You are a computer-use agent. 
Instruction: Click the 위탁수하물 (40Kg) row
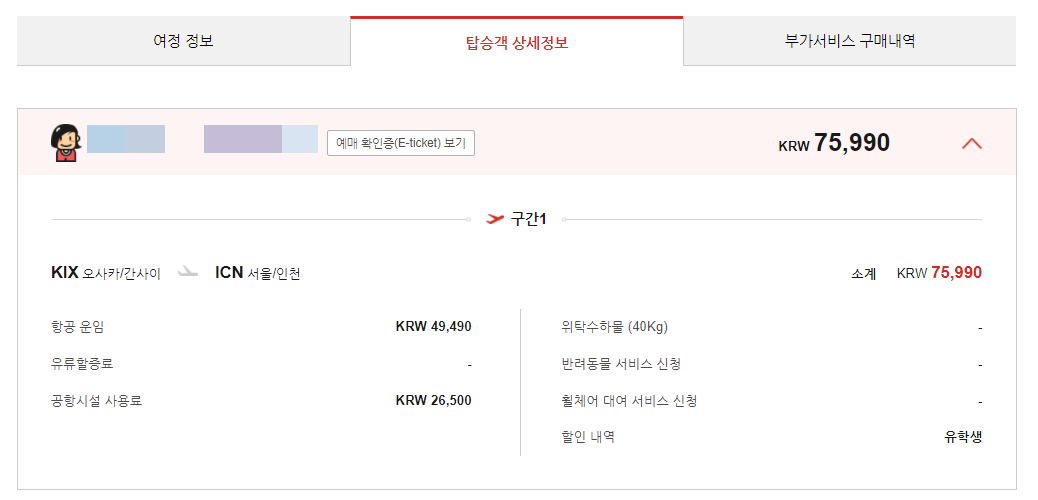tap(771, 327)
